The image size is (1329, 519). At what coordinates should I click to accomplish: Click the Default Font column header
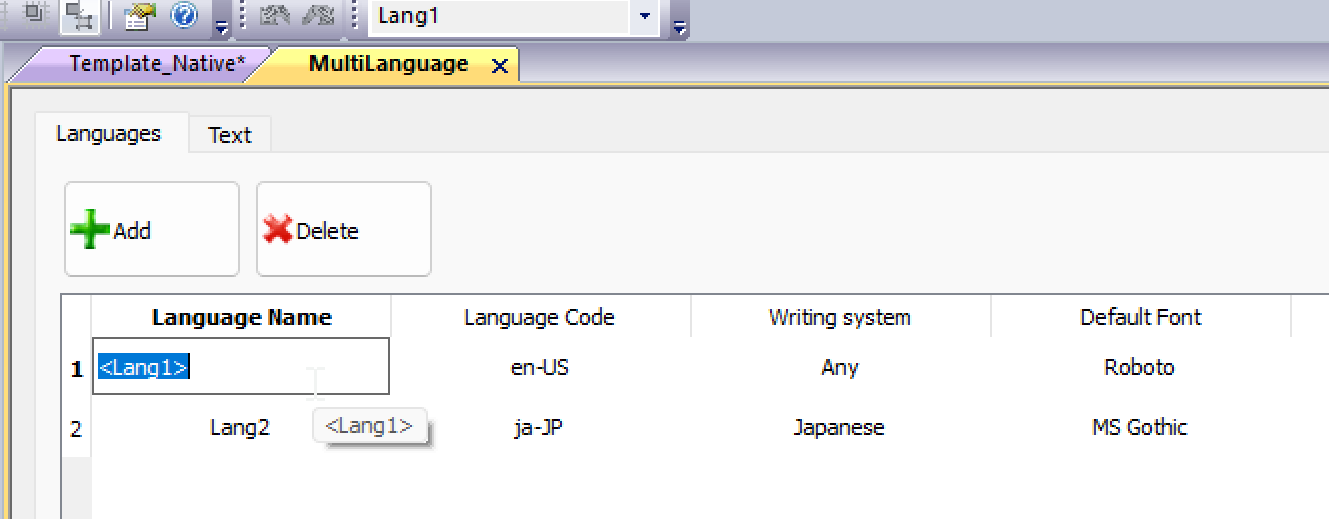pyautogui.click(x=1140, y=318)
